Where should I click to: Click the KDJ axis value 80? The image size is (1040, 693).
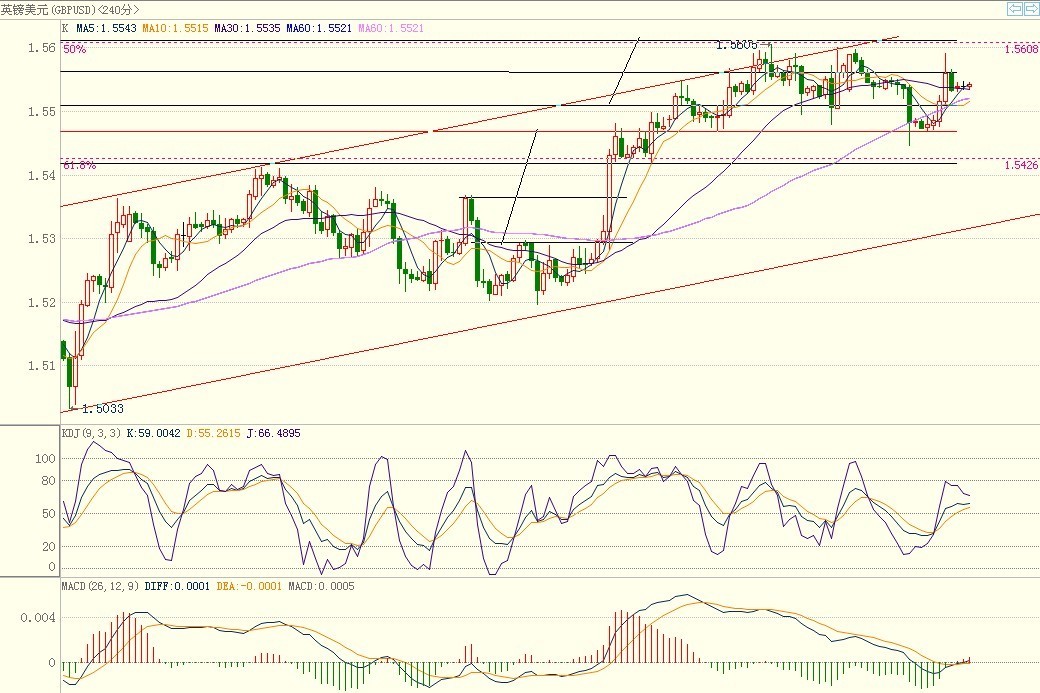point(48,481)
